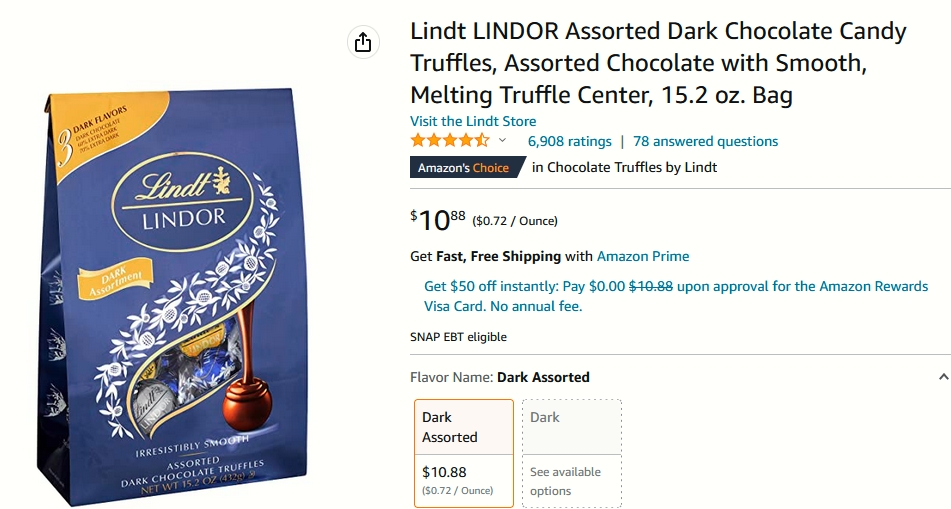Visit the Lindt Store link
The height and width of the screenshot is (509, 951).
(x=473, y=121)
